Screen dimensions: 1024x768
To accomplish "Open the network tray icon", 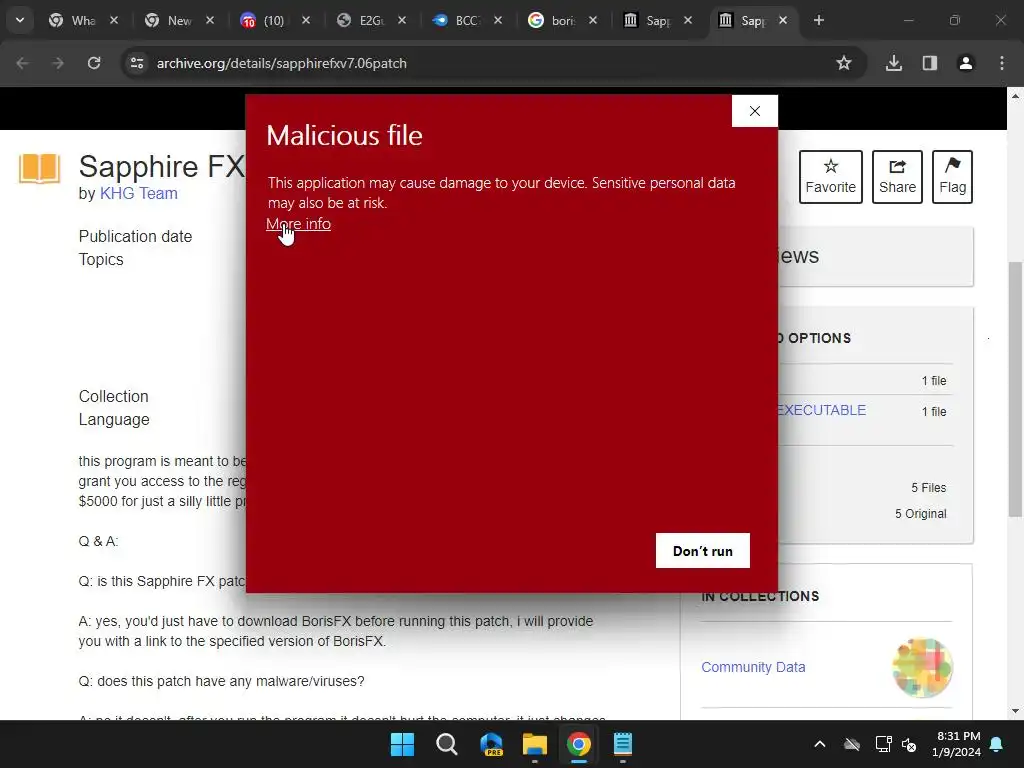I will (884, 744).
